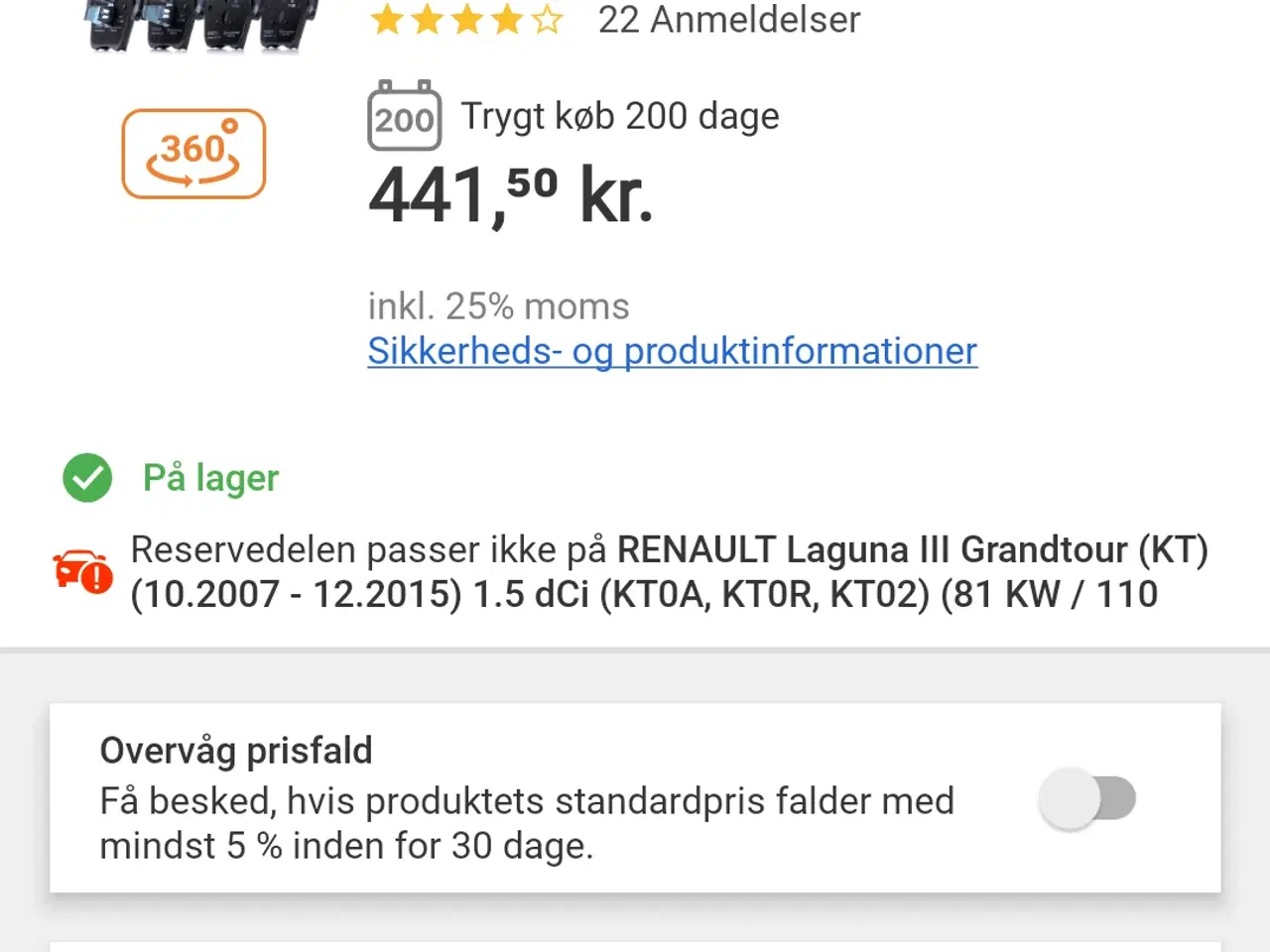This screenshot has width=1270, height=952.
Task: Enable the "Overvåg prisfald" price drop switch
Action: coord(1086,798)
